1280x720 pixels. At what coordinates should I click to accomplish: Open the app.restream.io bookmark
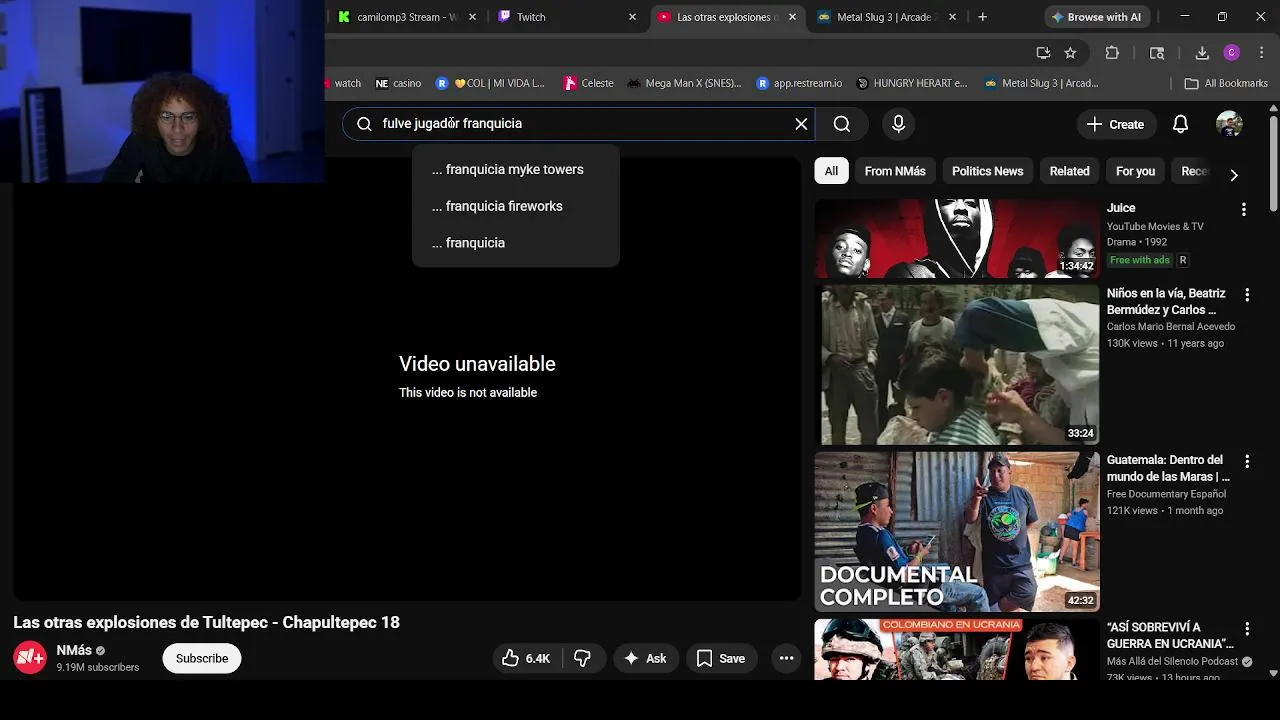point(799,83)
